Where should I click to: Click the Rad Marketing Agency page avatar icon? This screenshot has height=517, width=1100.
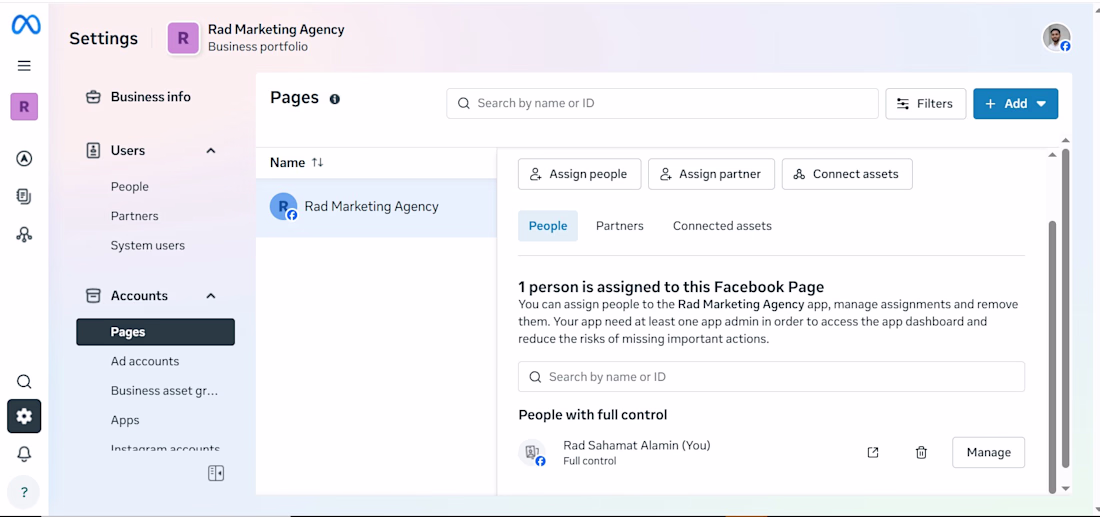coord(283,206)
